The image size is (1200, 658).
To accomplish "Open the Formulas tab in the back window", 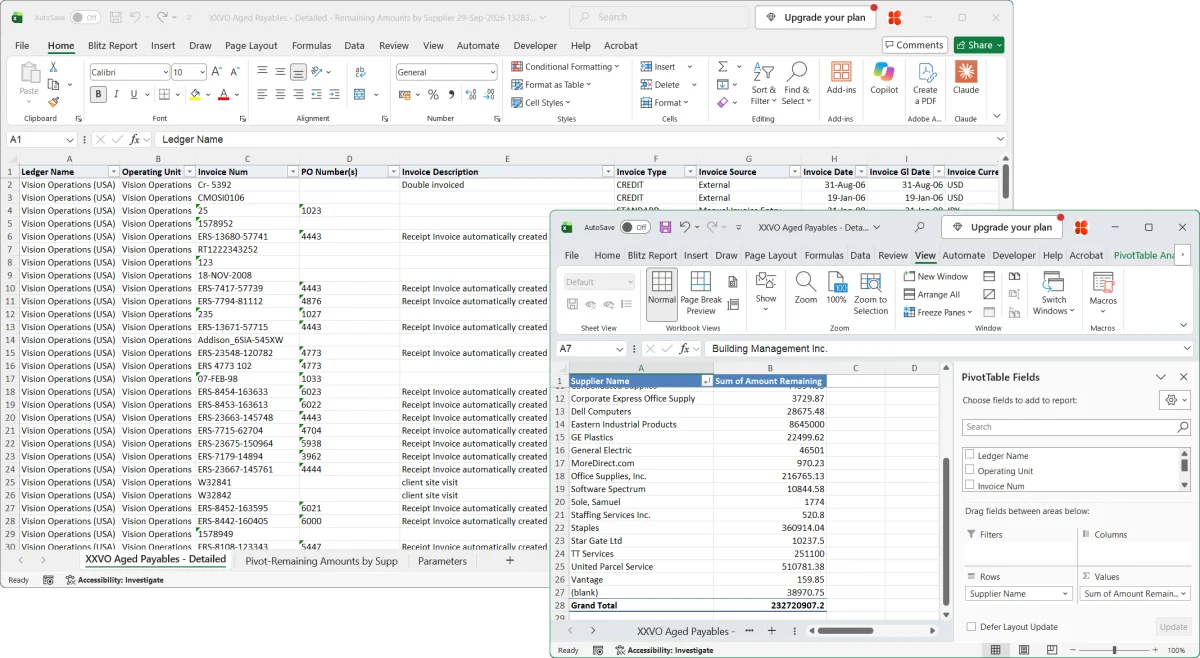I will pos(311,46).
